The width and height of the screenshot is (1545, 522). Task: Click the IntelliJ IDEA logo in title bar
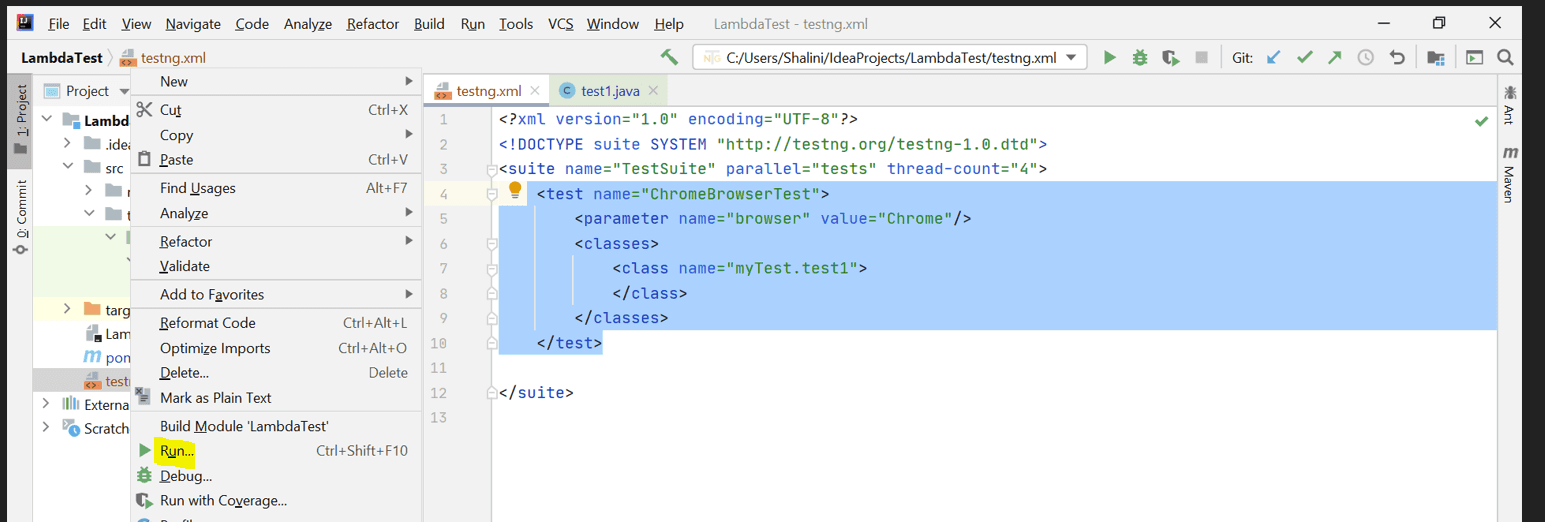pos(25,23)
